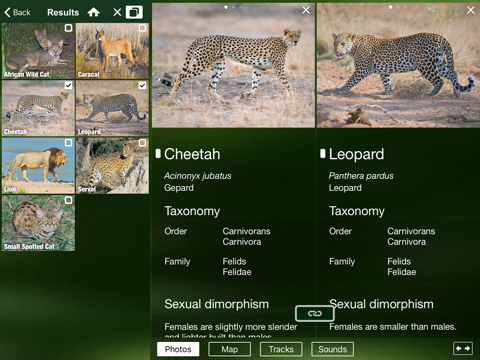Viewport: 480px width, 360px height.
Task: Click the Gepard name text
Action: point(179,188)
